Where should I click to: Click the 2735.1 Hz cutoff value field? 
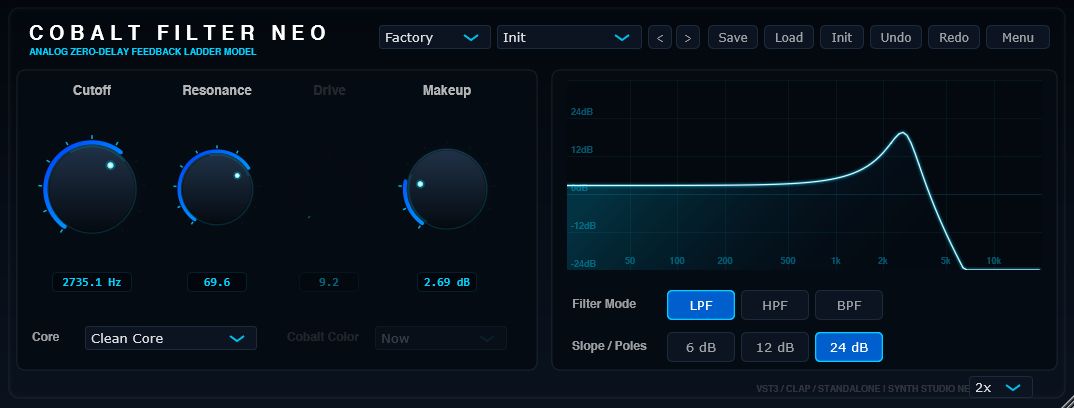[x=92, y=282]
